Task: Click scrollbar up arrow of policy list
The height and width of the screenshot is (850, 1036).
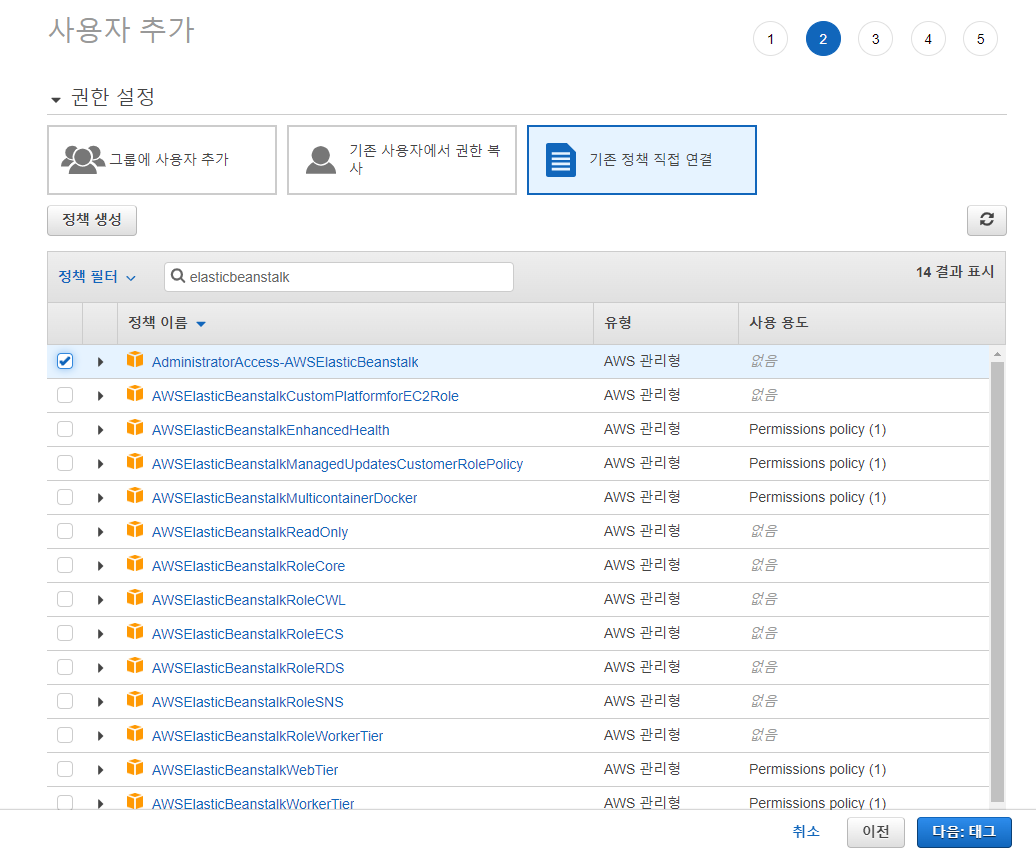Action: [997, 355]
